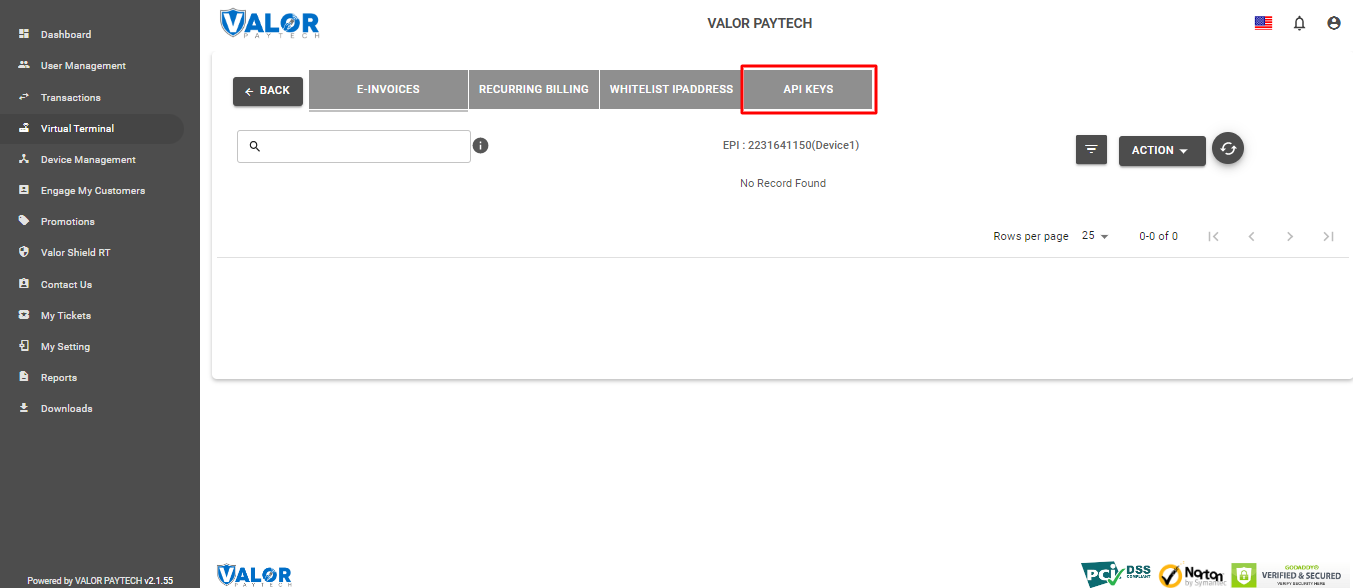
Task: Click the 'No Record Found' message
Action: [783, 183]
